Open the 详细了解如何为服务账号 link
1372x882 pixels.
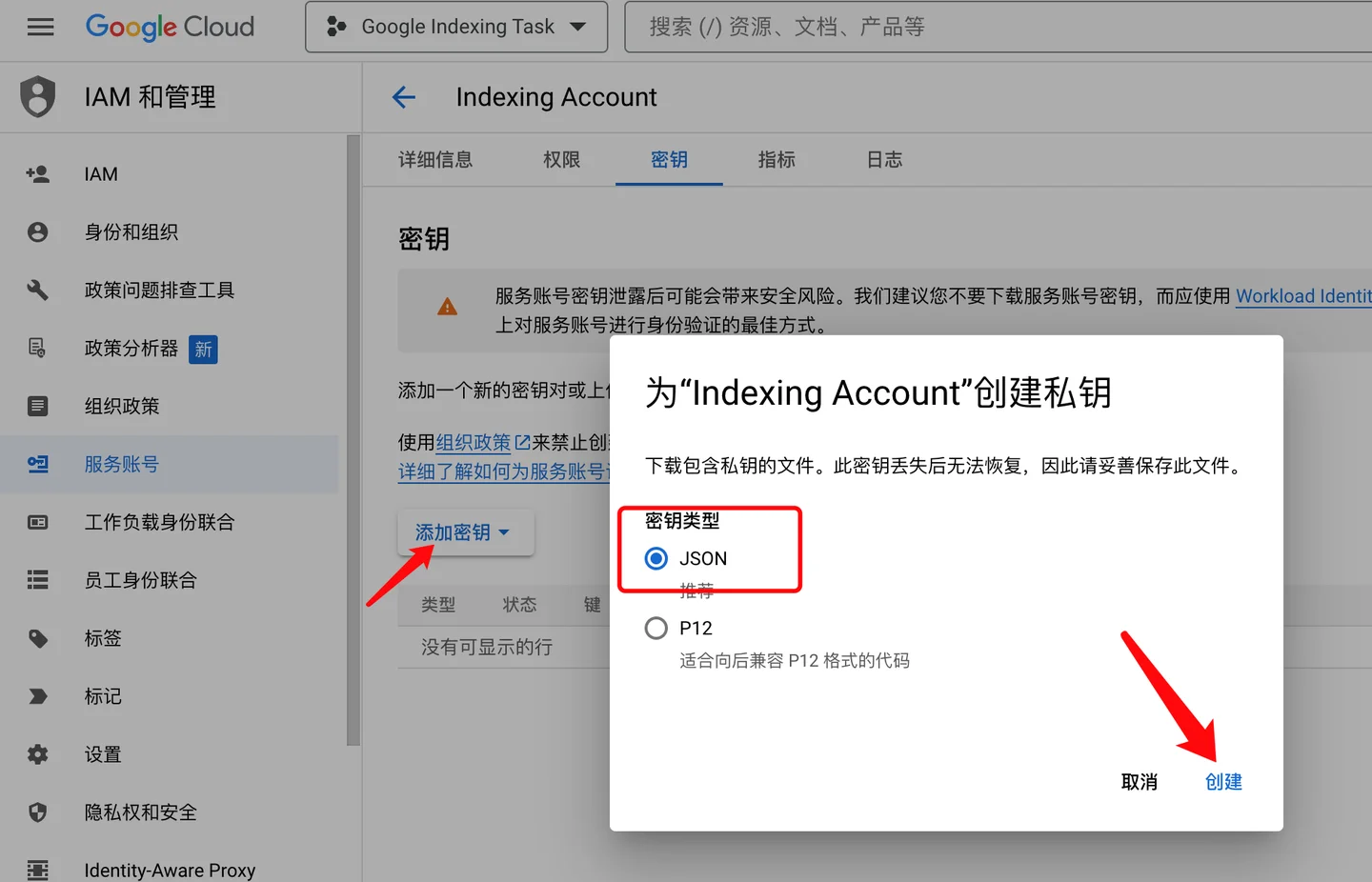[503, 471]
